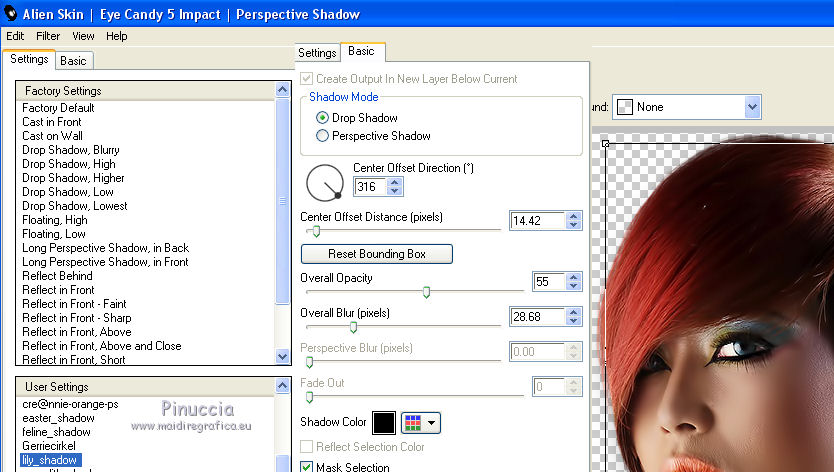Select Long Perspective Shadow, in Front preset

105,262
